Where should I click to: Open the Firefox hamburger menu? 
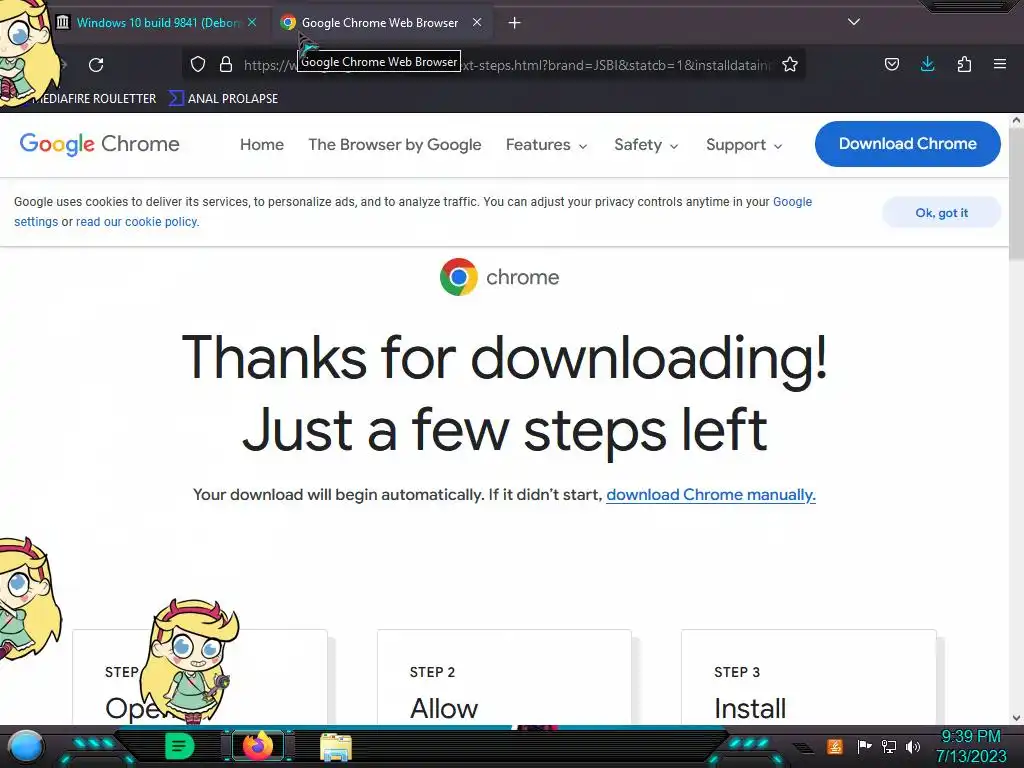[x=999, y=64]
